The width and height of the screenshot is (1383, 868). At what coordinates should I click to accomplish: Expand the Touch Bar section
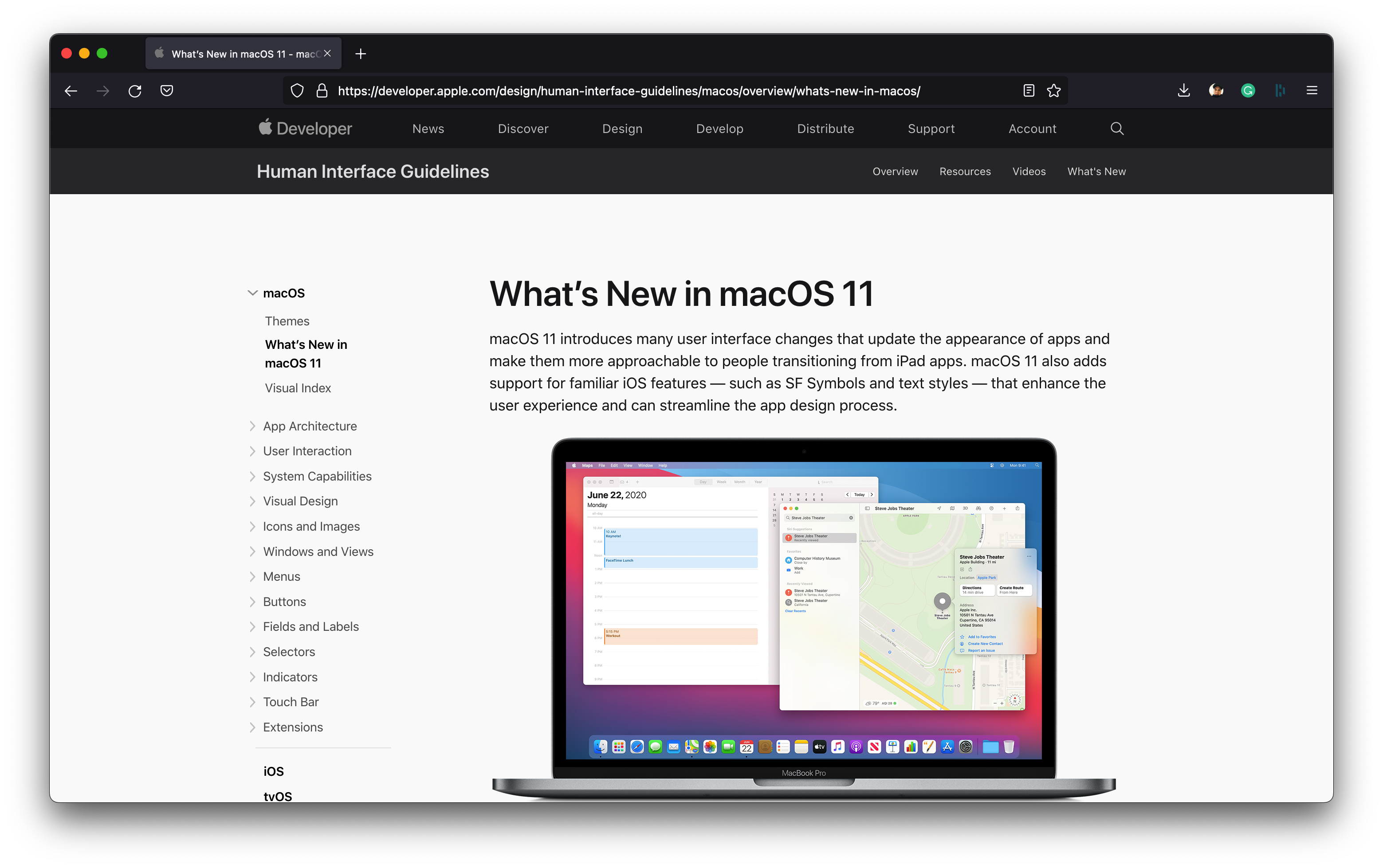pos(252,702)
